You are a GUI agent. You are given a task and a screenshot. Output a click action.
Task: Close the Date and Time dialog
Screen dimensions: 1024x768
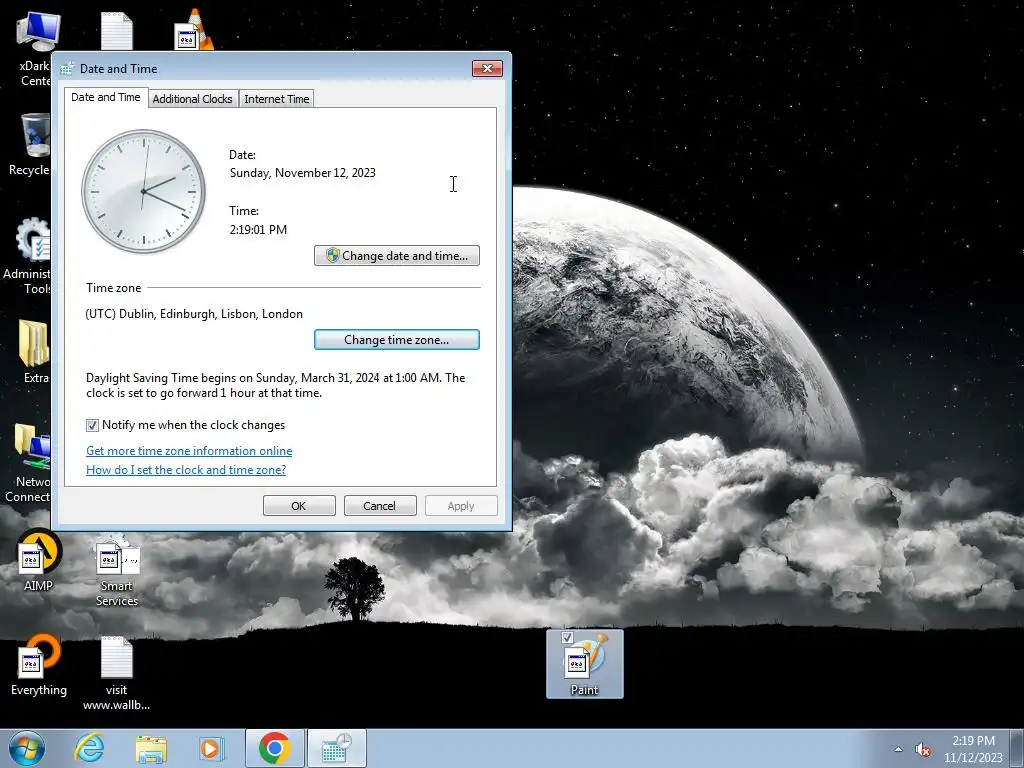487,69
